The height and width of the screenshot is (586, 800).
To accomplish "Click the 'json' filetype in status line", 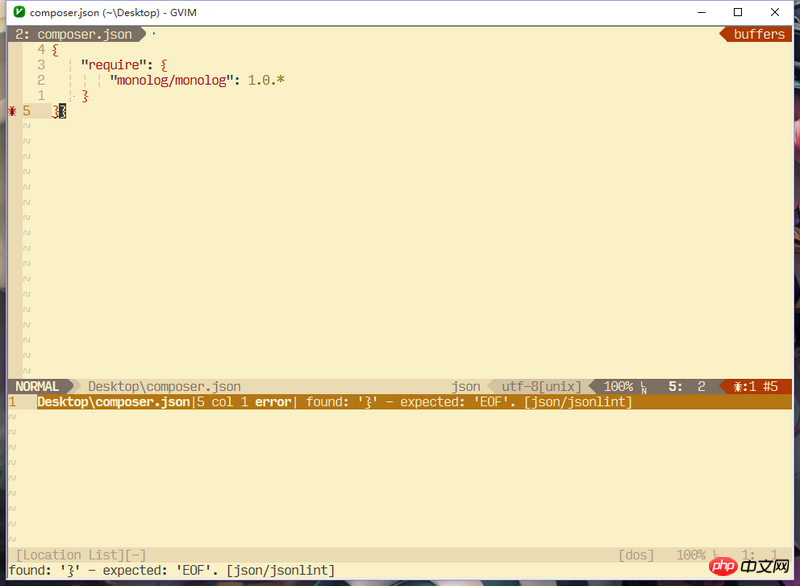I will point(466,387).
